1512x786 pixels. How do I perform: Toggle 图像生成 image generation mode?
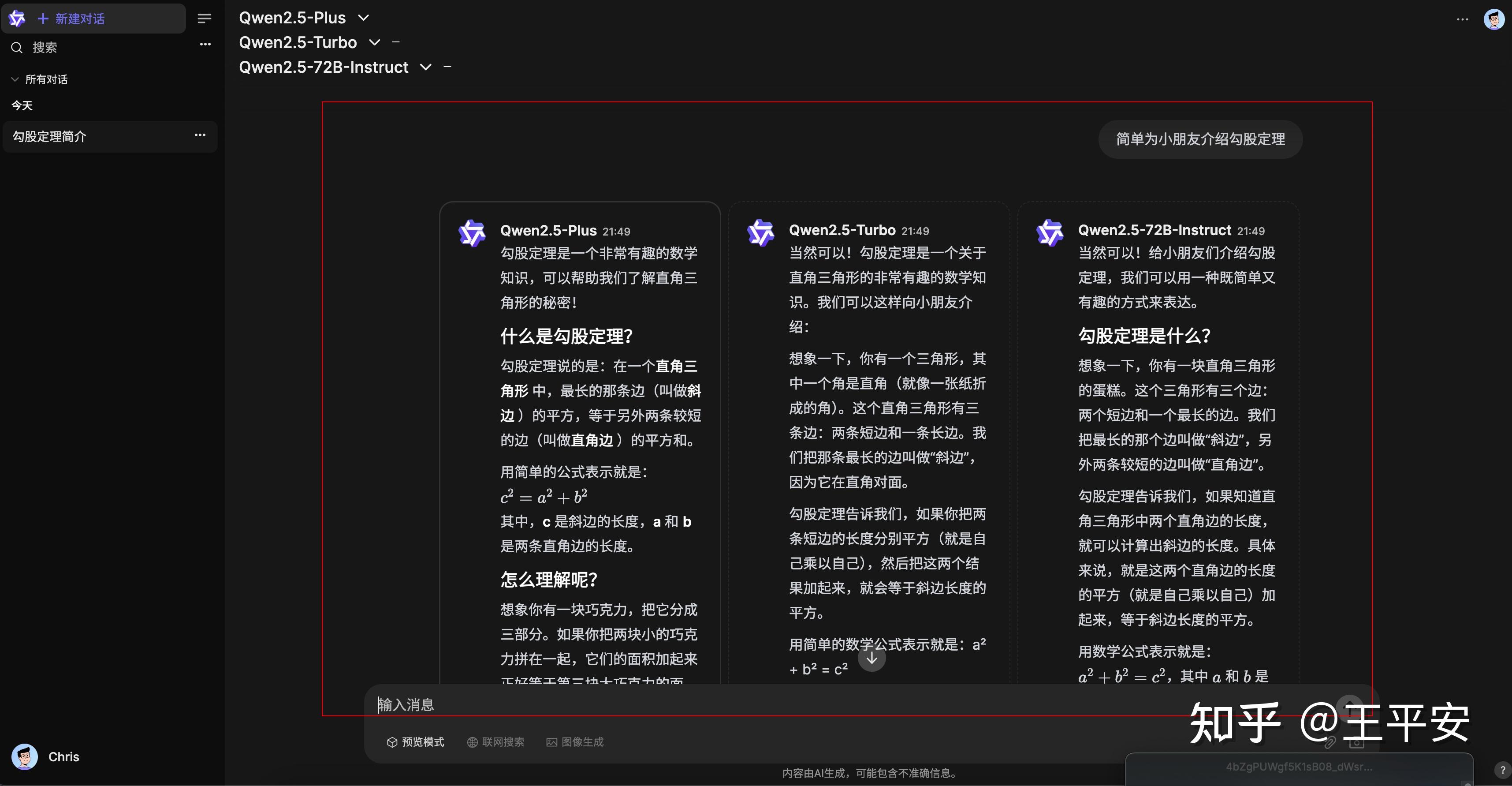pos(575,742)
